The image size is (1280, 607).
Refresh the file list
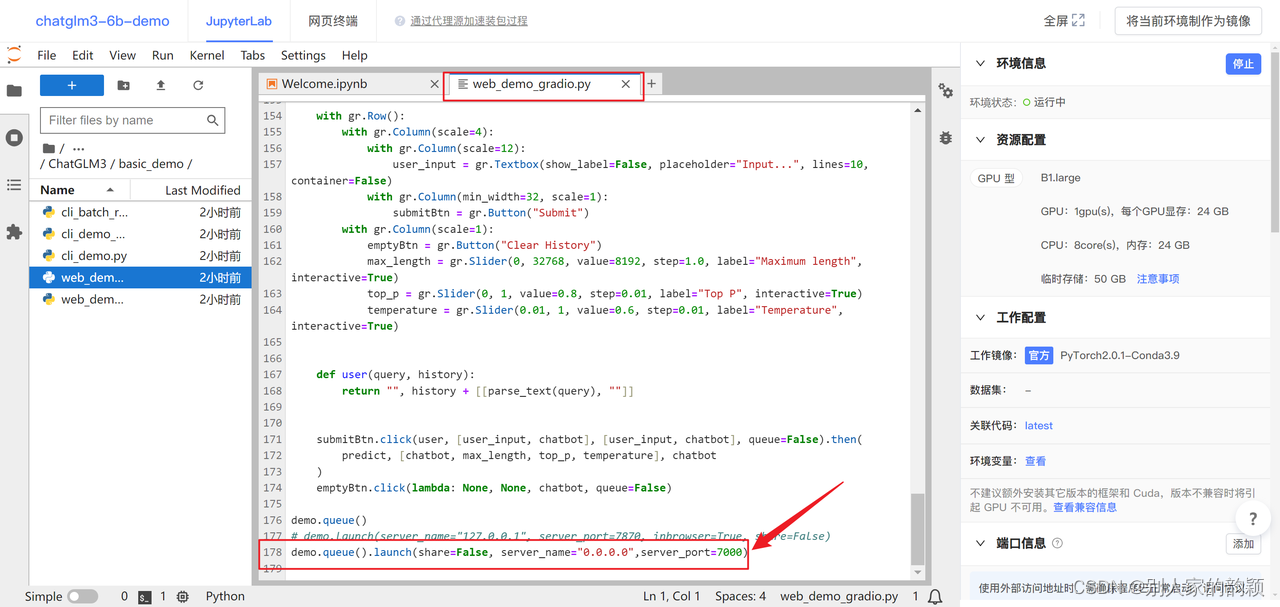pyautogui.click(x=197, y=85)
